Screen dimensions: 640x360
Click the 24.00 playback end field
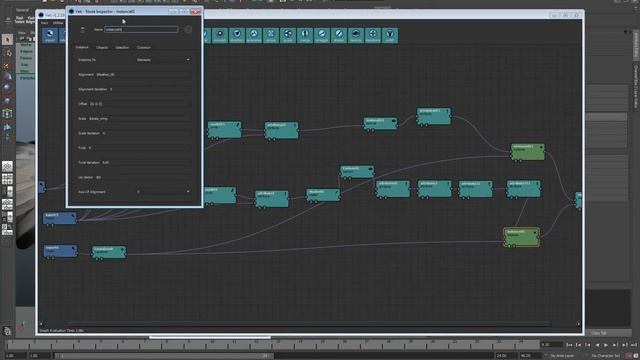tap(506, 356)
